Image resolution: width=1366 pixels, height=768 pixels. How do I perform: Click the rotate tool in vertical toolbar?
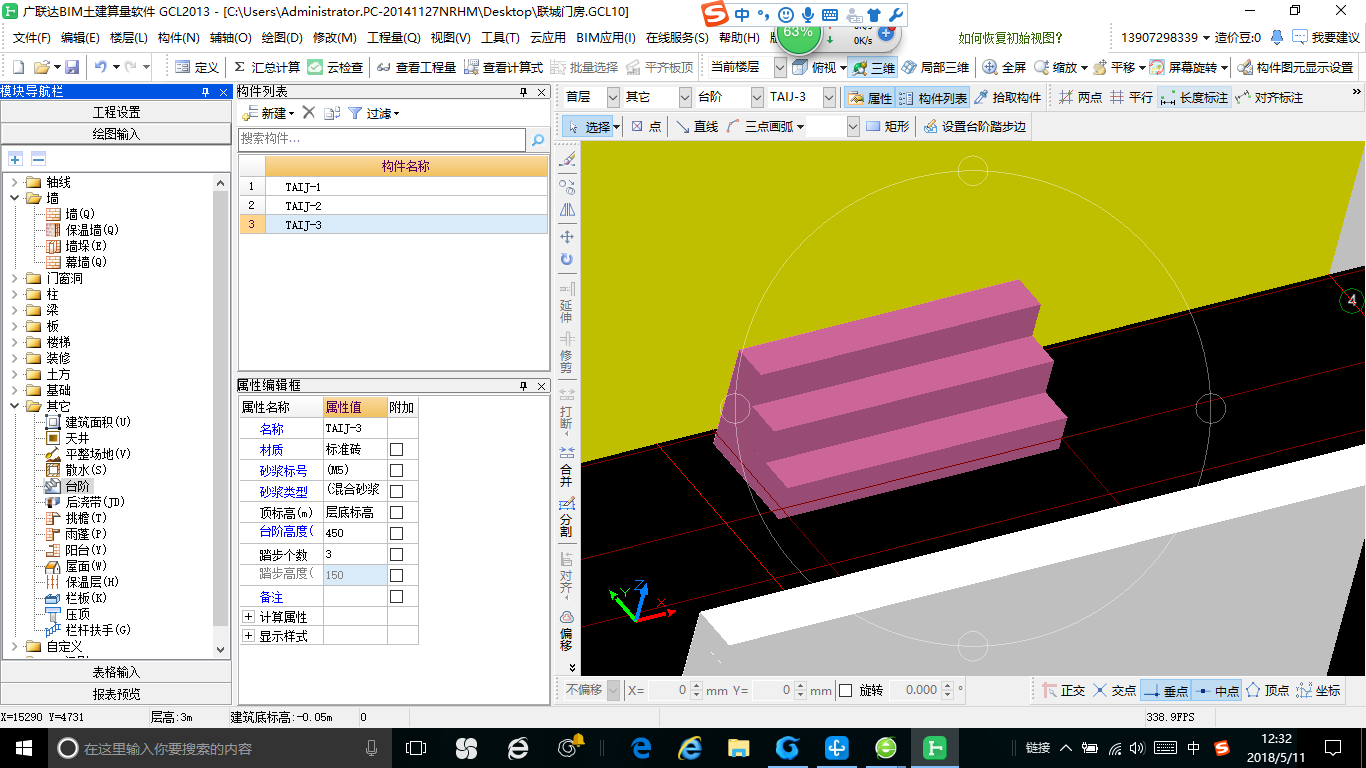567,260
